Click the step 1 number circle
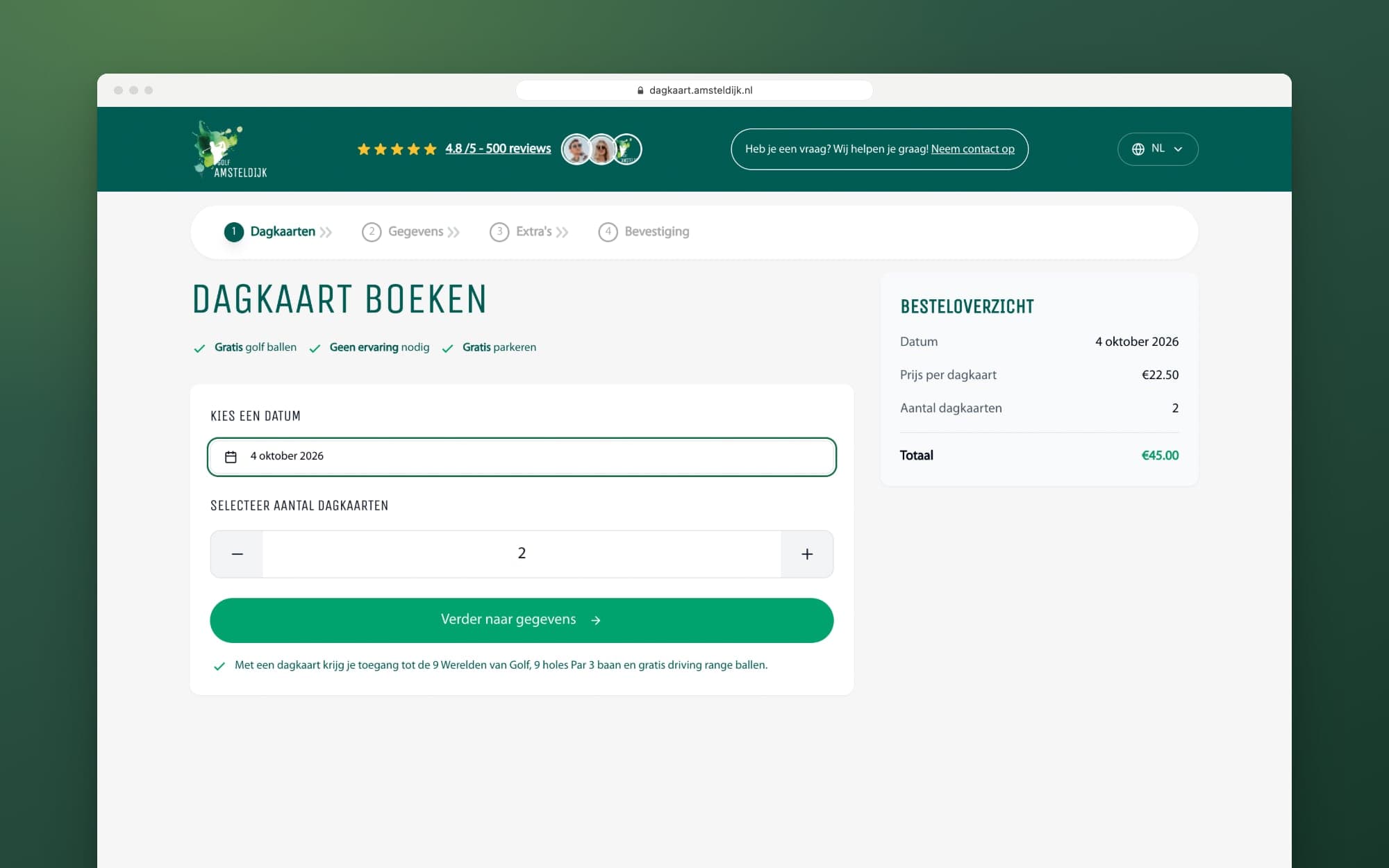Image resolution: width=1389 pixels, height=868 pixels. point(234,232)
